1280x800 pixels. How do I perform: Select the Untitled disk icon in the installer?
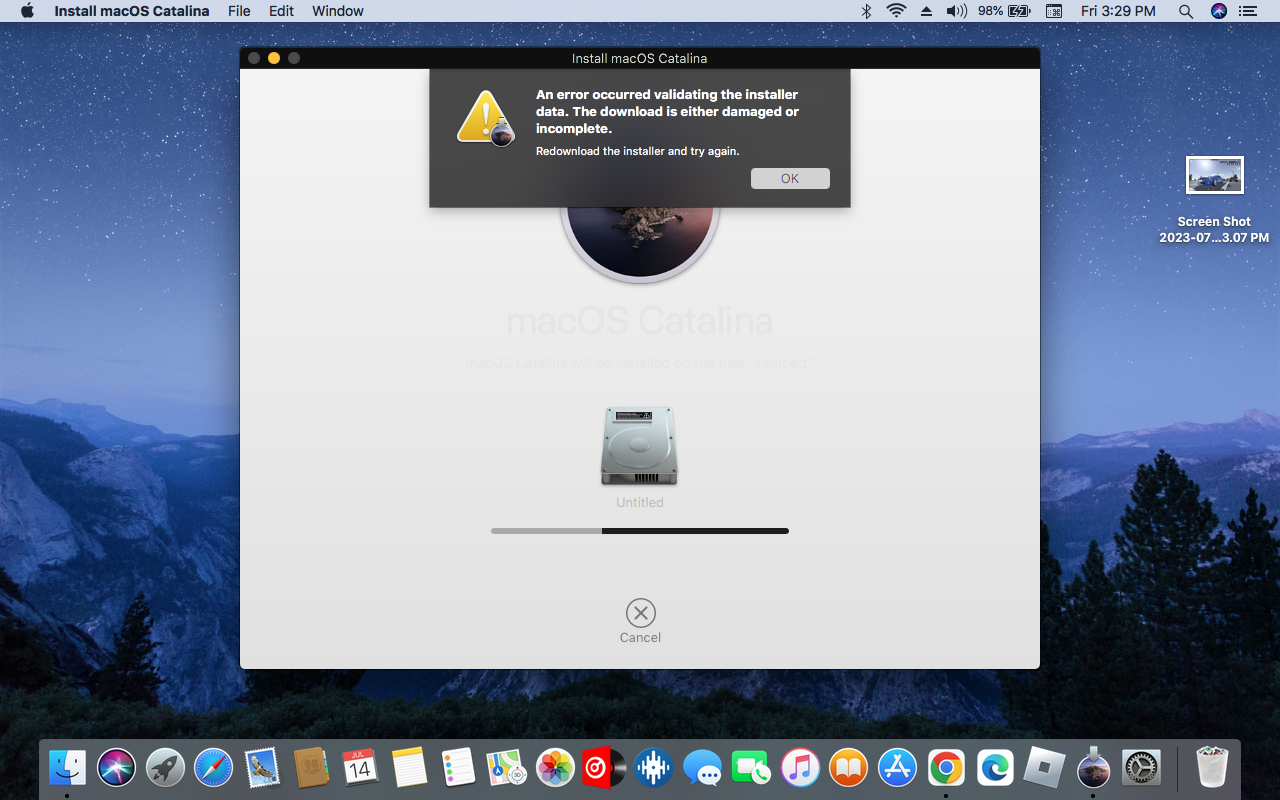click(640, 445)
